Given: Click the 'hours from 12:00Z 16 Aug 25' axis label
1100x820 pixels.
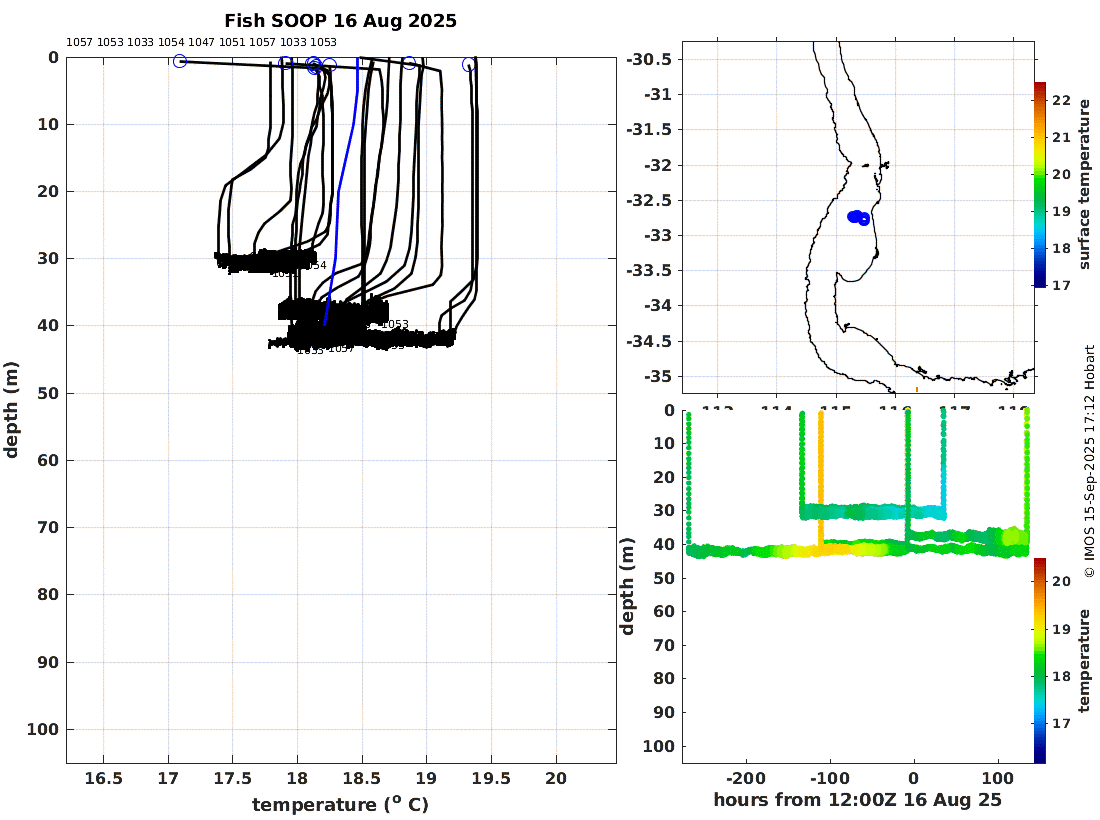Looking at the screenshot, I should (x=857, y=800).
